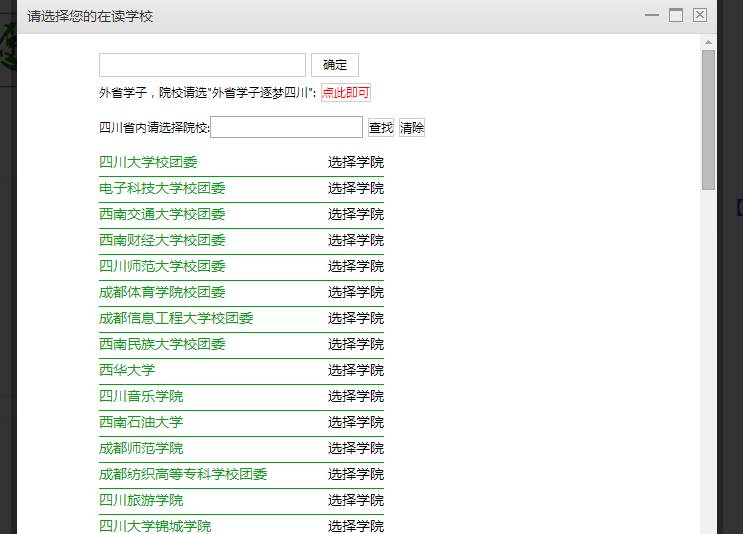The width and height of the screenshot is (743, 534).
Task: Open 选择学院 next to 西华大学
Action: coord(355,370)
